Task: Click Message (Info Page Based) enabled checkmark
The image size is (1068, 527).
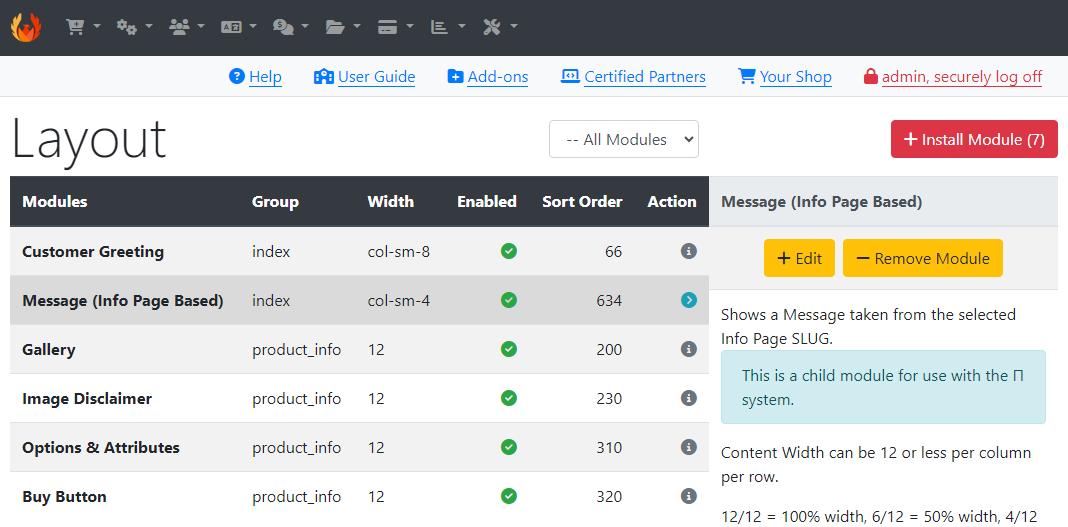Action: point(509,300)
